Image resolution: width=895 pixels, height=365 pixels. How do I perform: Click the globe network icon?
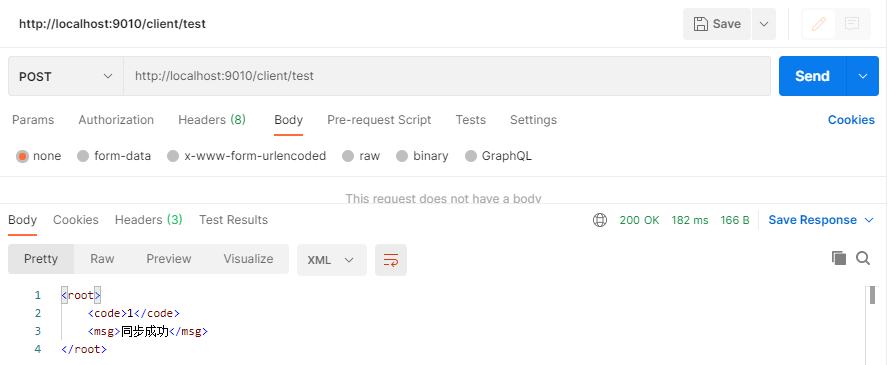(600, 220)
